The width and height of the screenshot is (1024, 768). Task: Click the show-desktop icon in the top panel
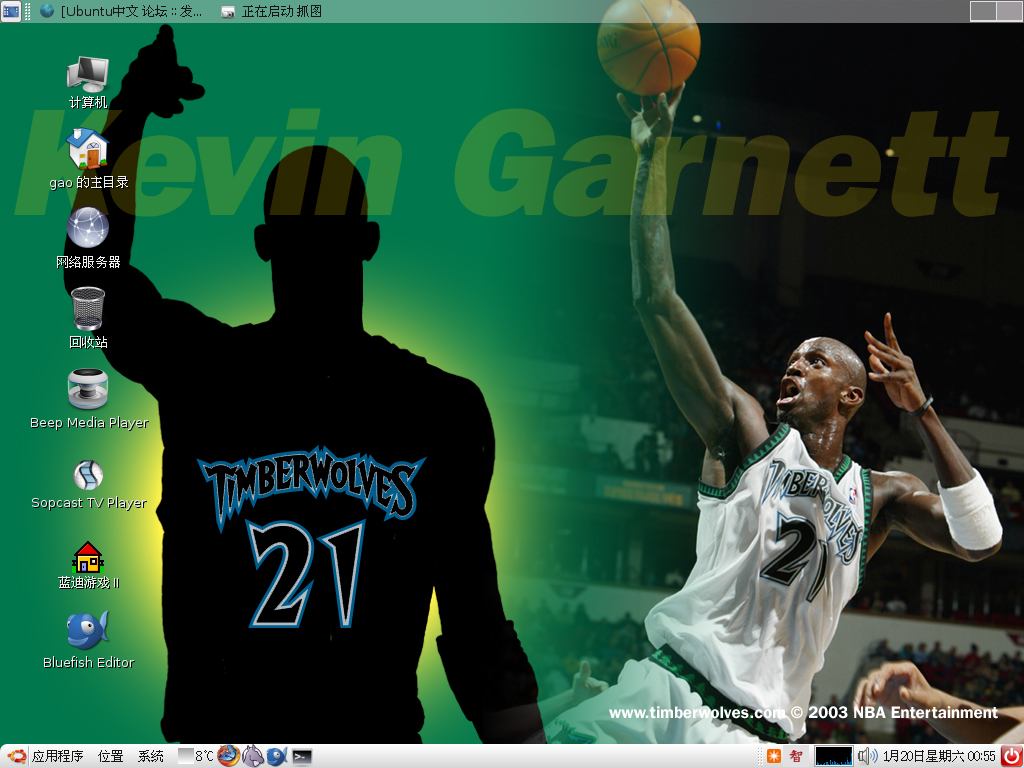pyautogui.click(x=11, y=11)
